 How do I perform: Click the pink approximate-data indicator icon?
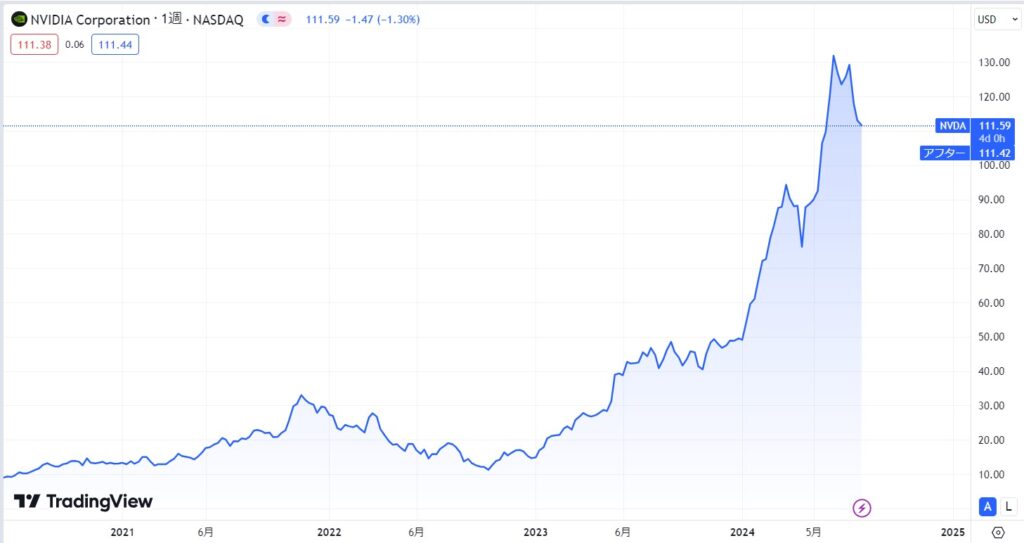[x=282, y=20]
